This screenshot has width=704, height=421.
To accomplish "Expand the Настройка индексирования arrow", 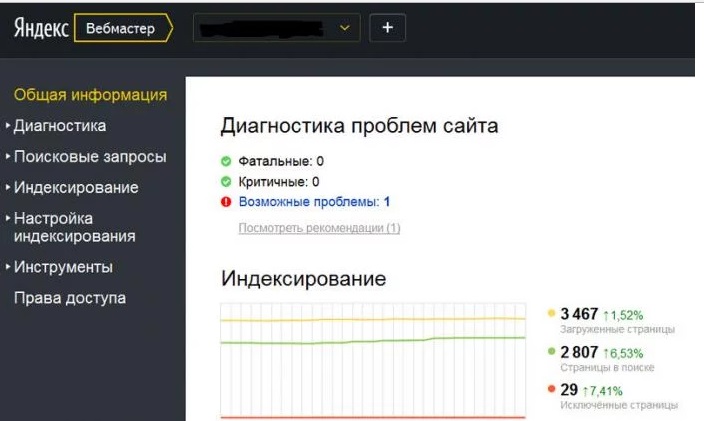I will pyautogui.click(x=8, y=218).
